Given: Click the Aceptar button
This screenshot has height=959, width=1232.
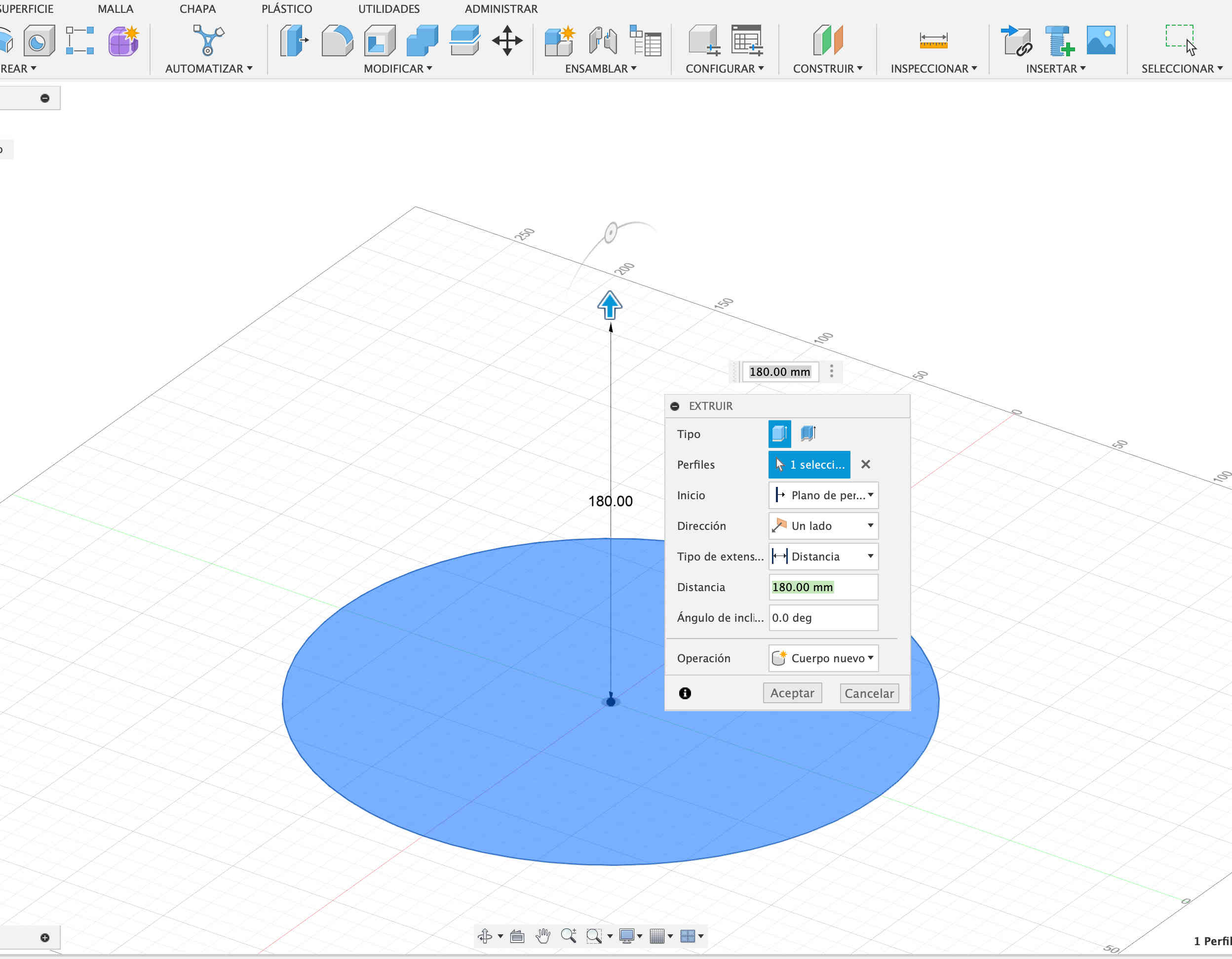Looking at the screenshot, I should click(x=793, y=694).
